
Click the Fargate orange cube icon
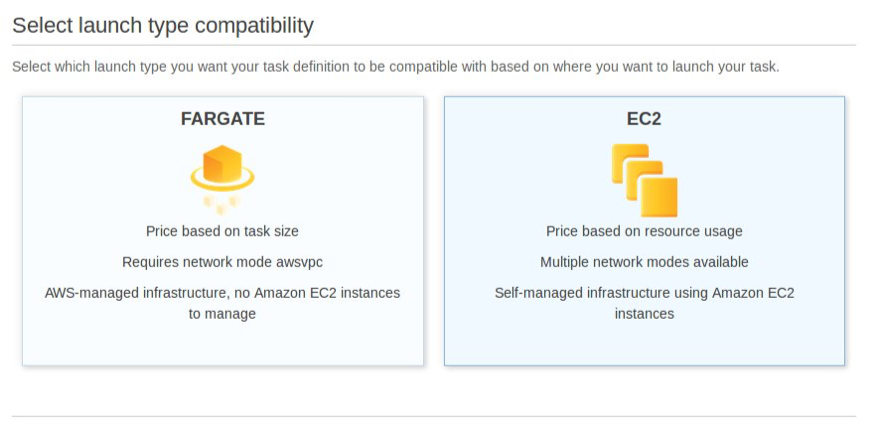point(222,163)
